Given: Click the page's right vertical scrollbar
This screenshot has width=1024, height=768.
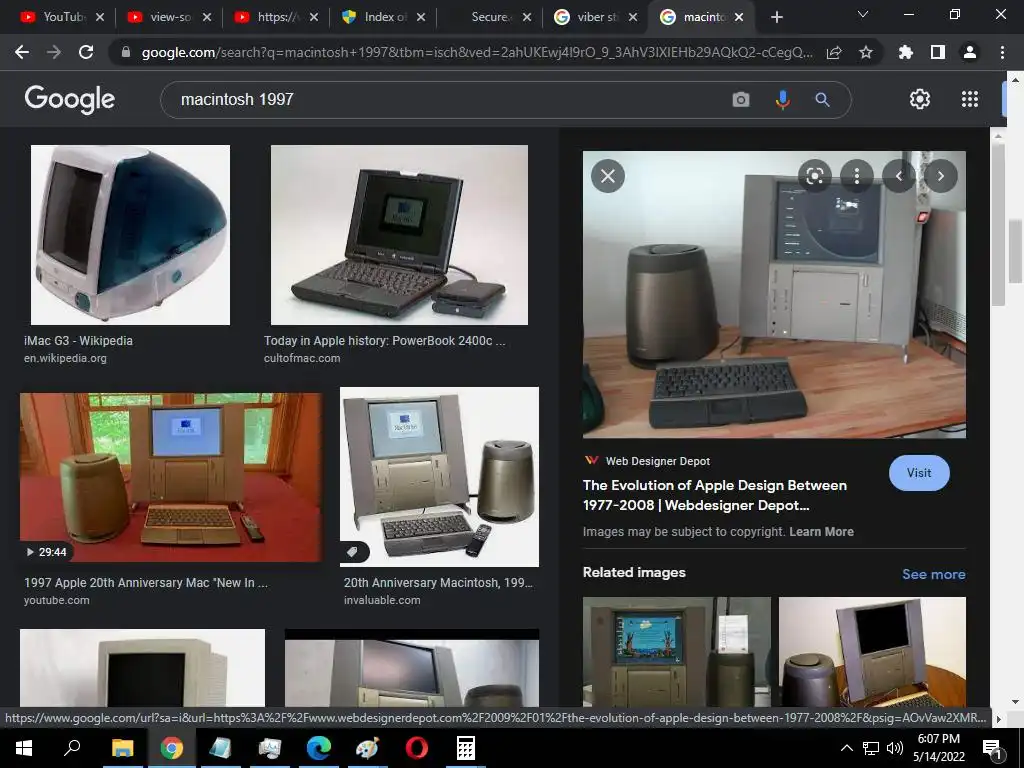Looking at the screenshot, I should (1014, 251).
